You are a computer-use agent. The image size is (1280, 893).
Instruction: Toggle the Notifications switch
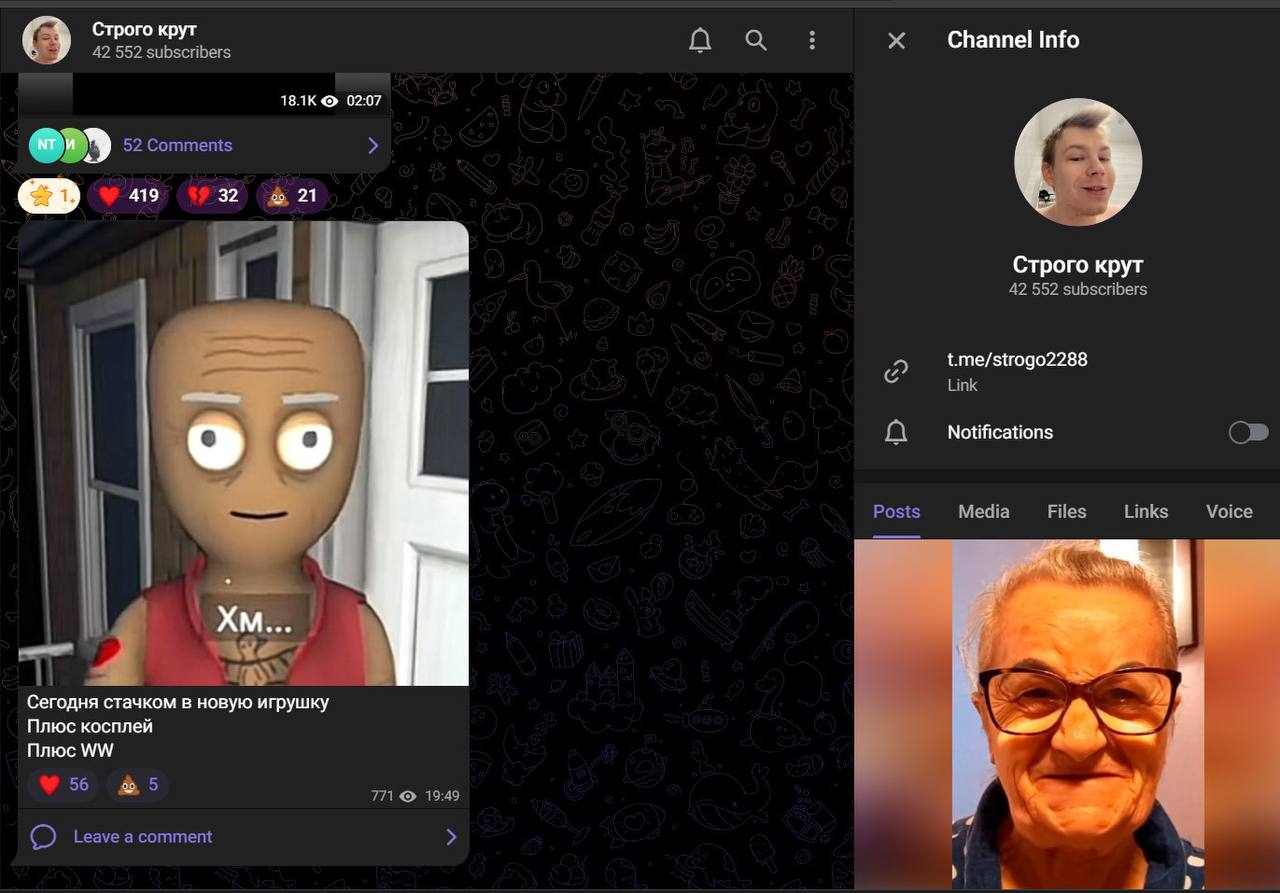click(1248, 432)
